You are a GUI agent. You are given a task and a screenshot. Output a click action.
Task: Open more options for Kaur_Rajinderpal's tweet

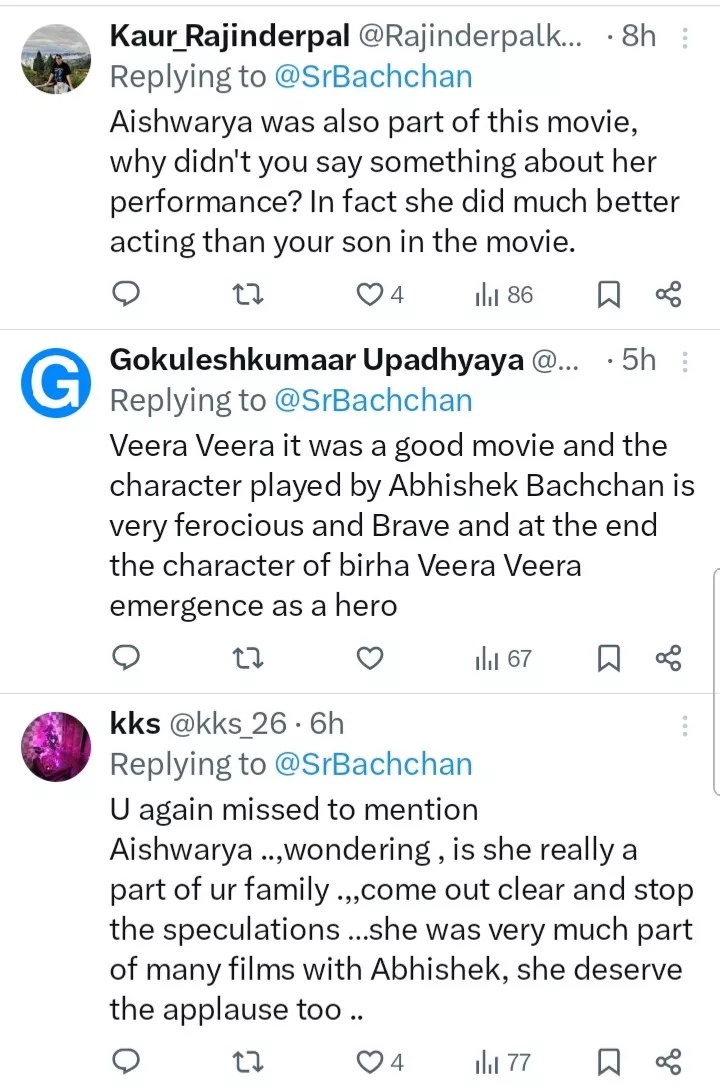685,38
